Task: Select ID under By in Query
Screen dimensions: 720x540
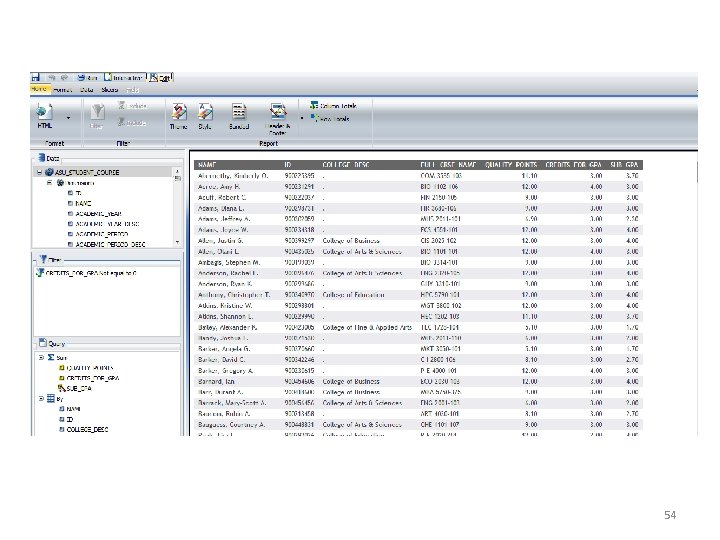Action: click(x=66, y=419)
